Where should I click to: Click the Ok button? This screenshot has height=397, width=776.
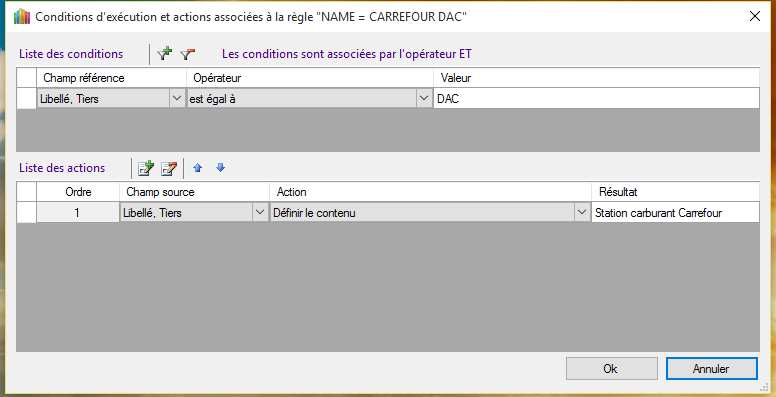tap(612, 369)
